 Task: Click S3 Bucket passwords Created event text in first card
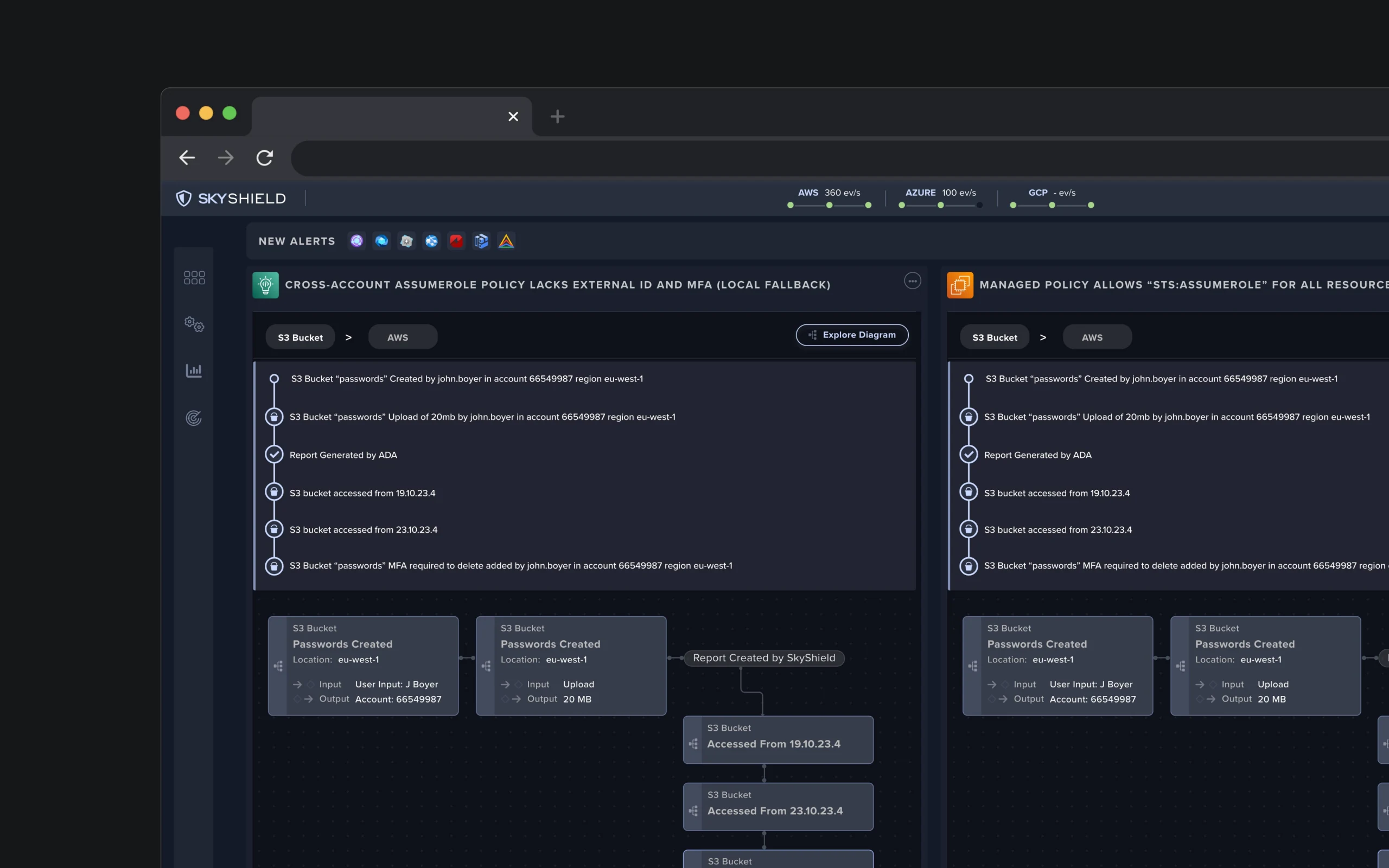tap(467, 379)
